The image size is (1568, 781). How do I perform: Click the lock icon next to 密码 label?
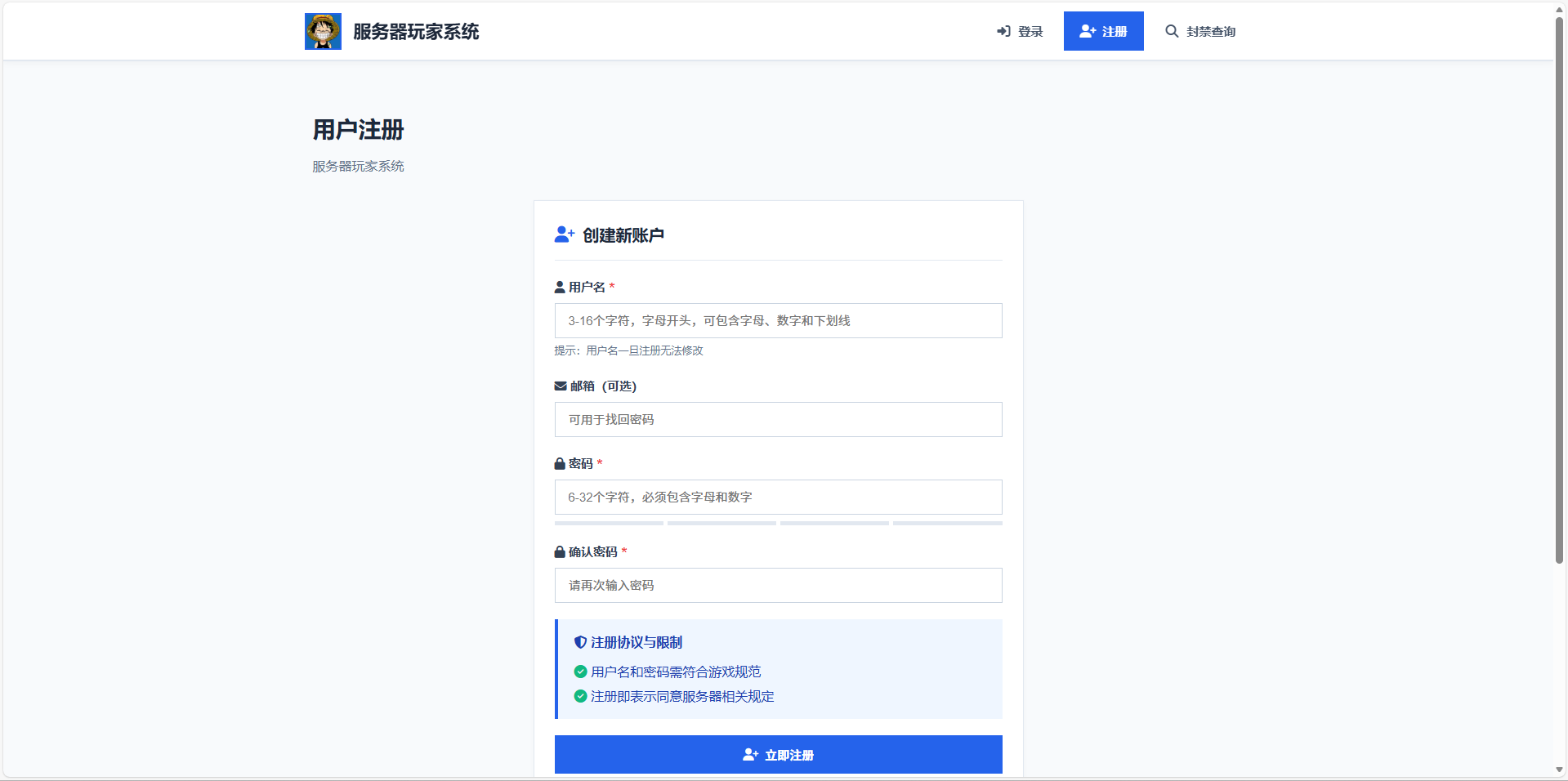[x=560, y=463]
